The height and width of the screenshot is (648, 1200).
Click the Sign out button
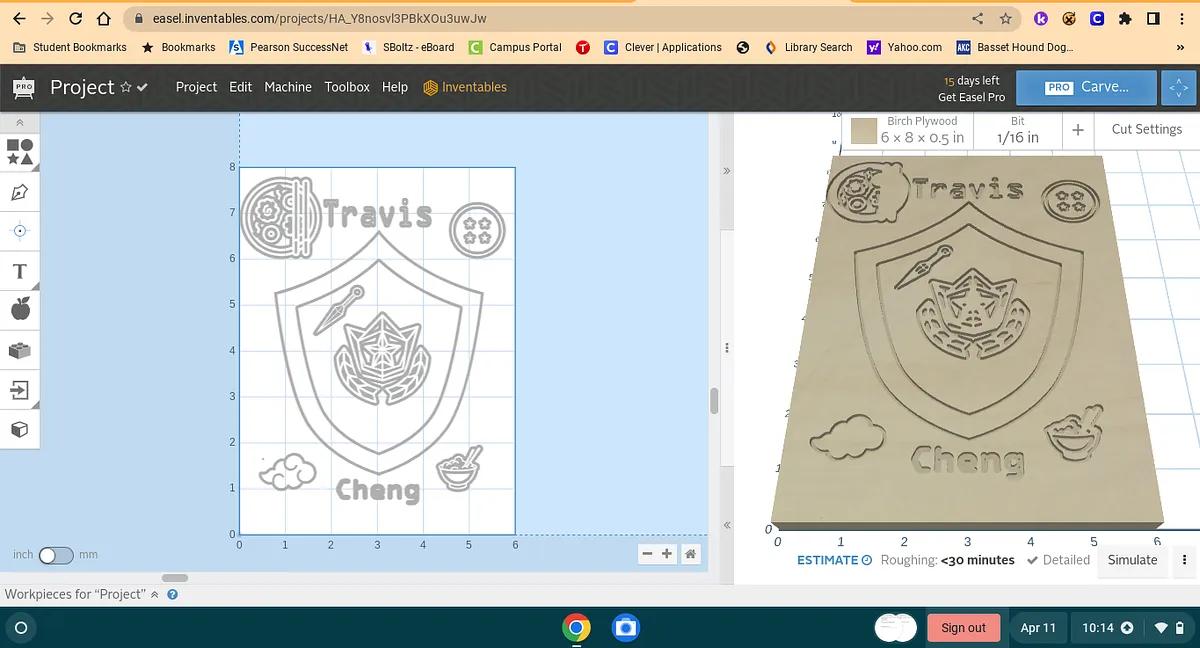click(963, 628)
